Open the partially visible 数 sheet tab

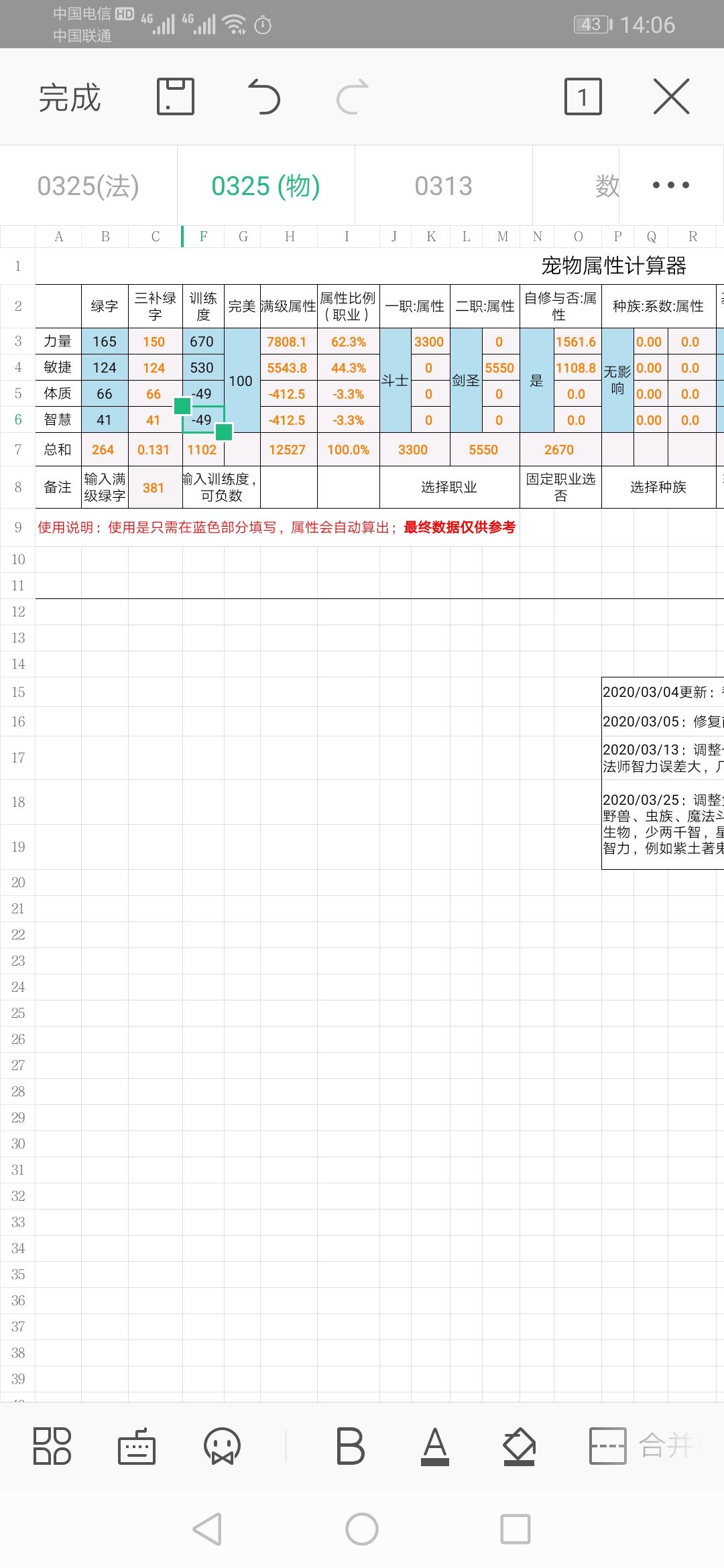pos(577,186)
